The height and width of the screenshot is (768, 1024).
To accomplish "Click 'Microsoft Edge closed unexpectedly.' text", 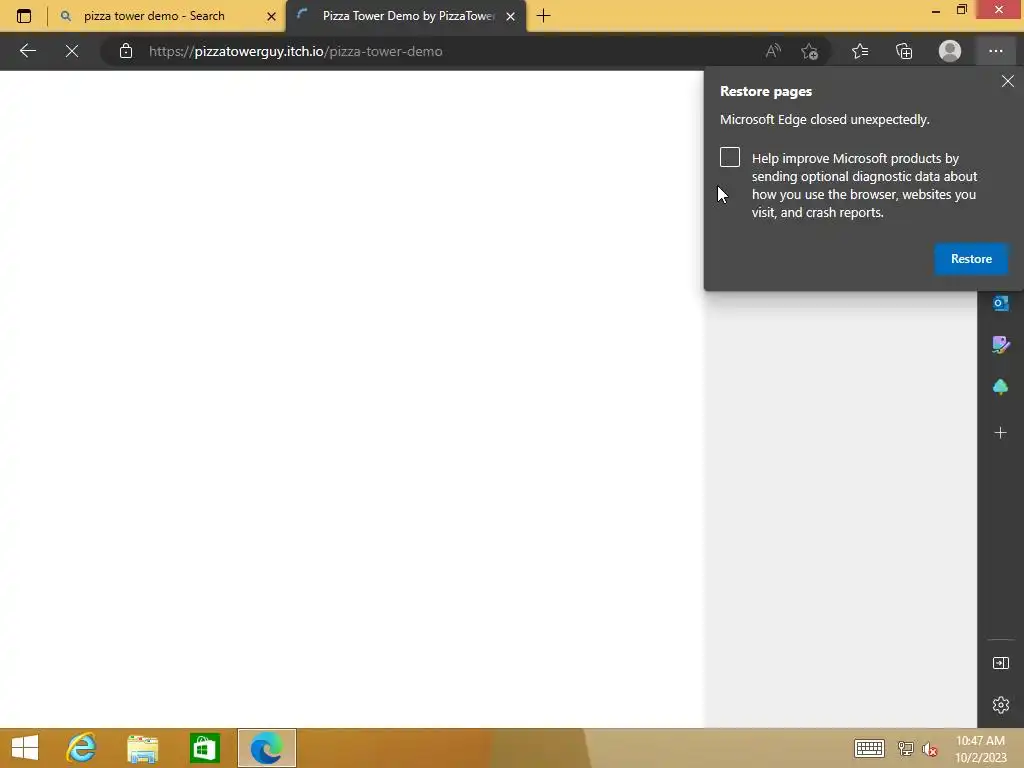I will click(824, 120).
